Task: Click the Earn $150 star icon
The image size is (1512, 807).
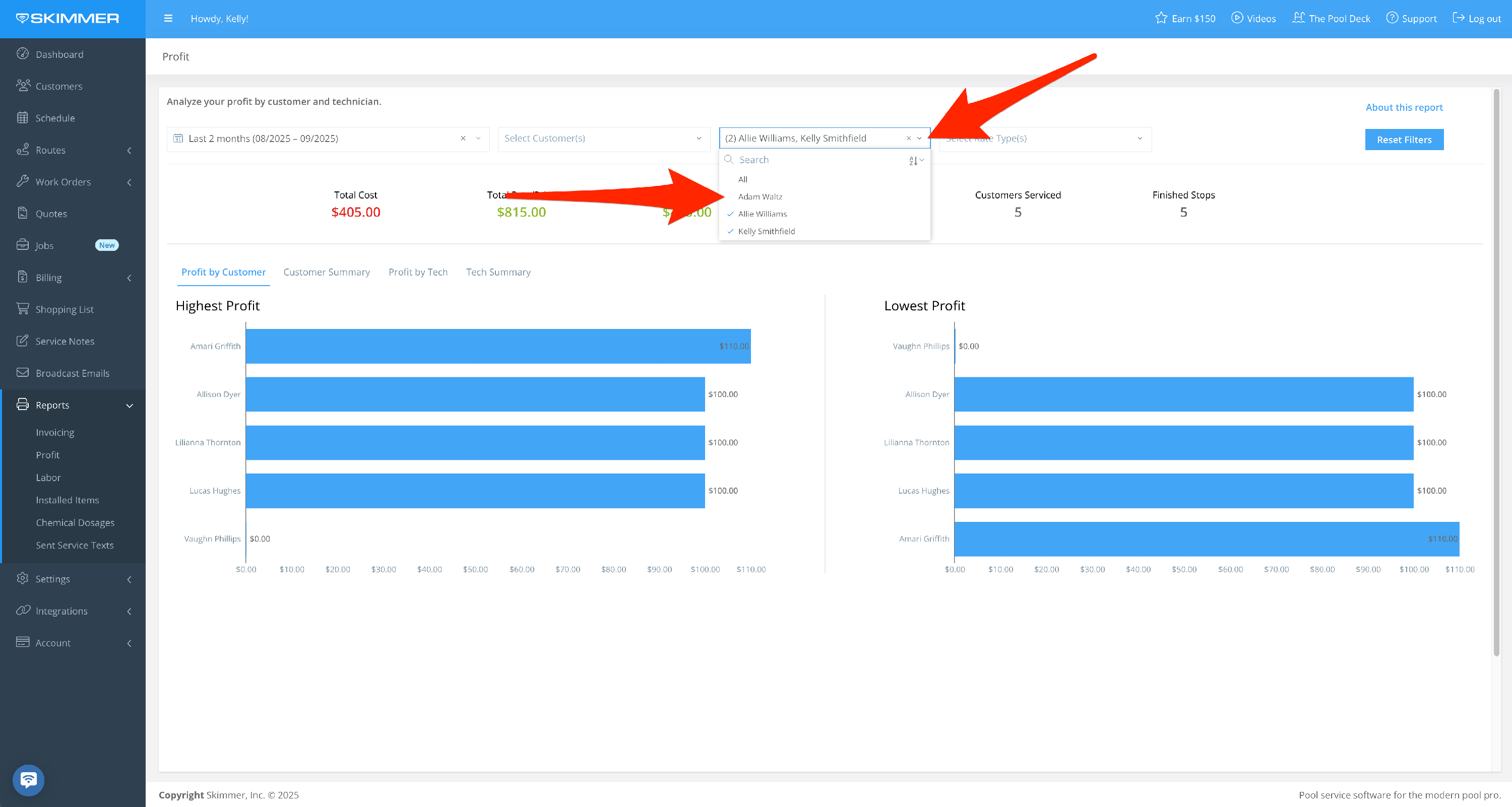Action: (x=1160, y=18)
